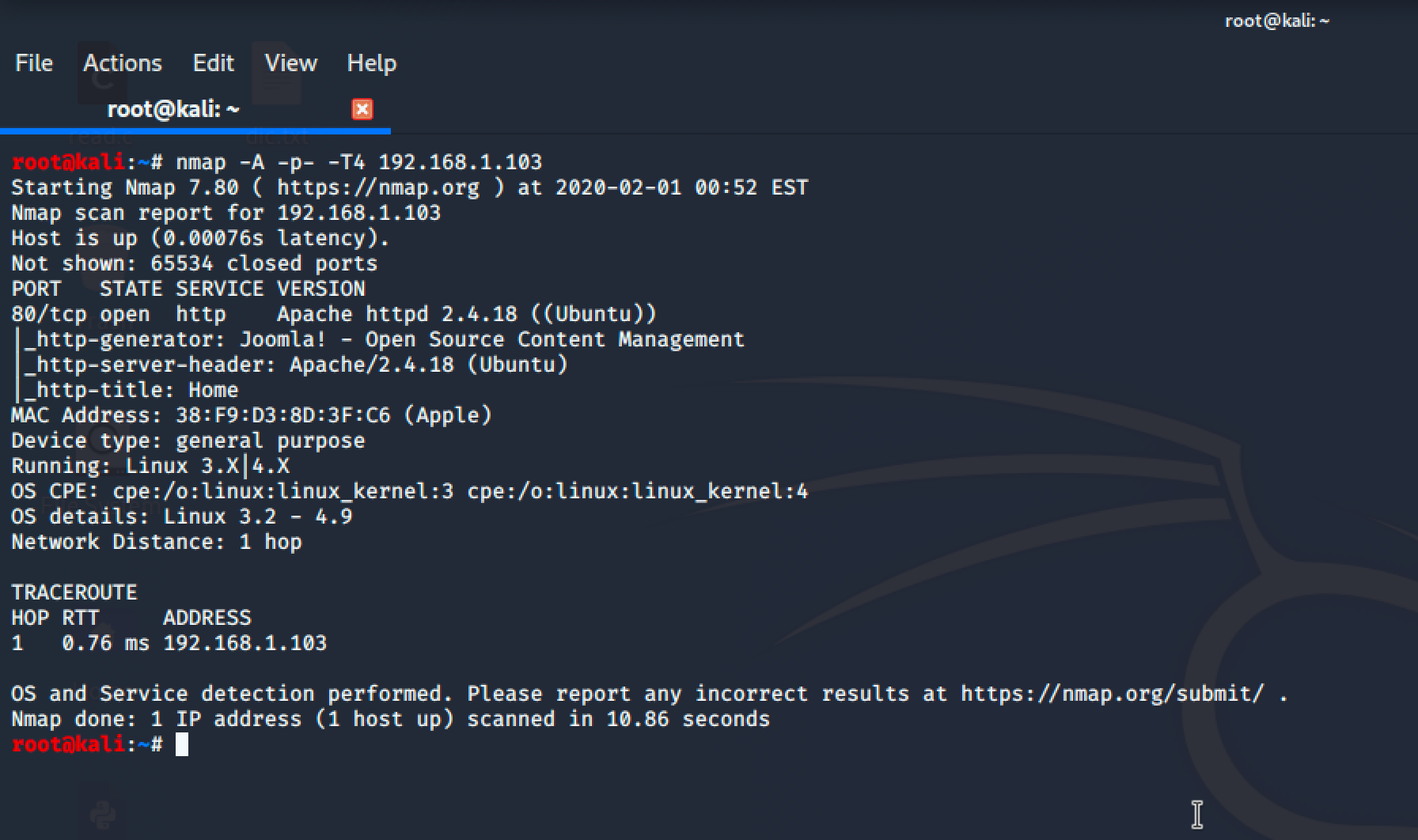The width and height of the screenshot is (1418, 840).
Task: Open the Edit menu
Action: click(214, 63)
